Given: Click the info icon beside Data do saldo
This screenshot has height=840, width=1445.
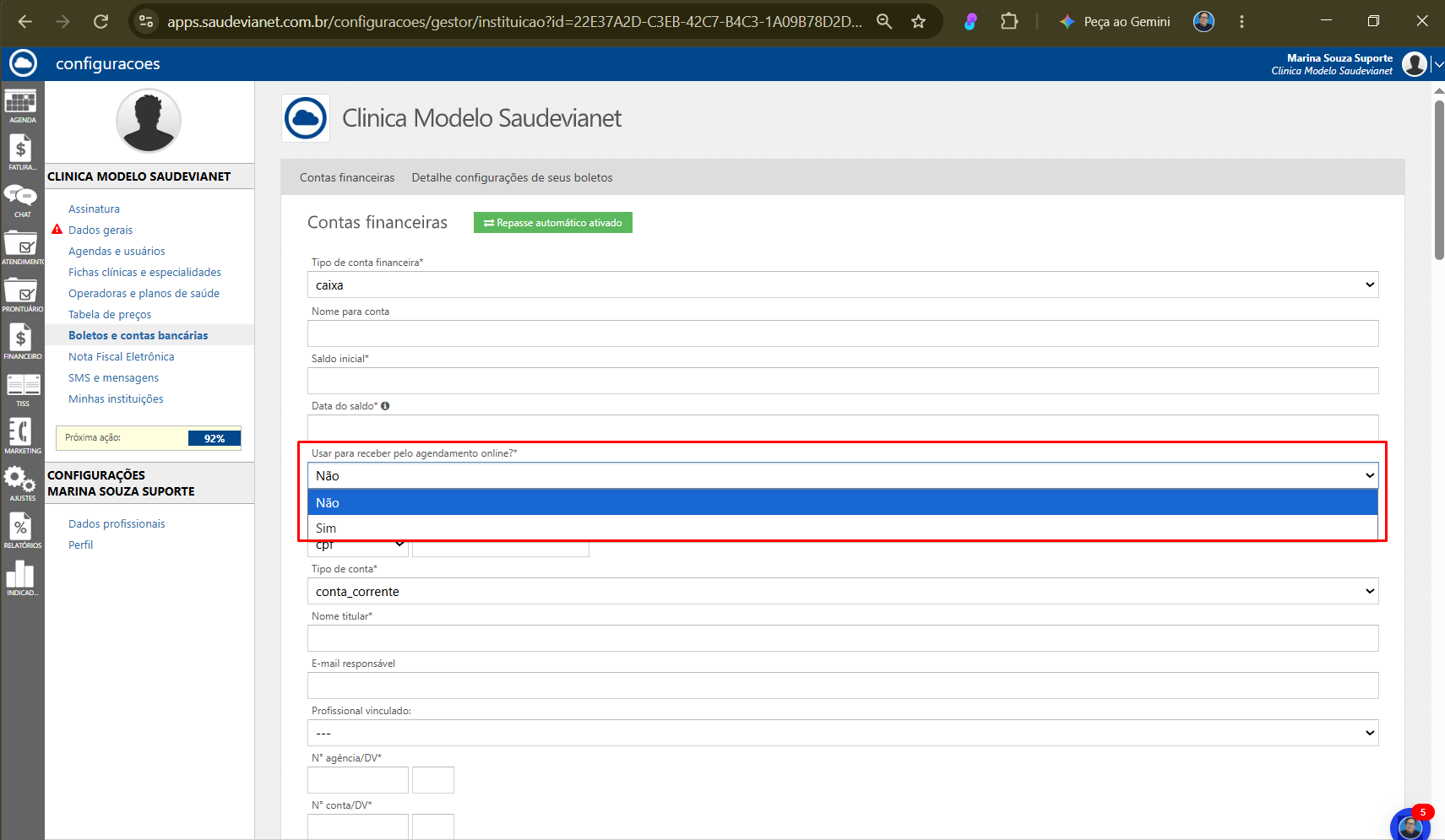Looking at the screenshot, I should [385, 406].
